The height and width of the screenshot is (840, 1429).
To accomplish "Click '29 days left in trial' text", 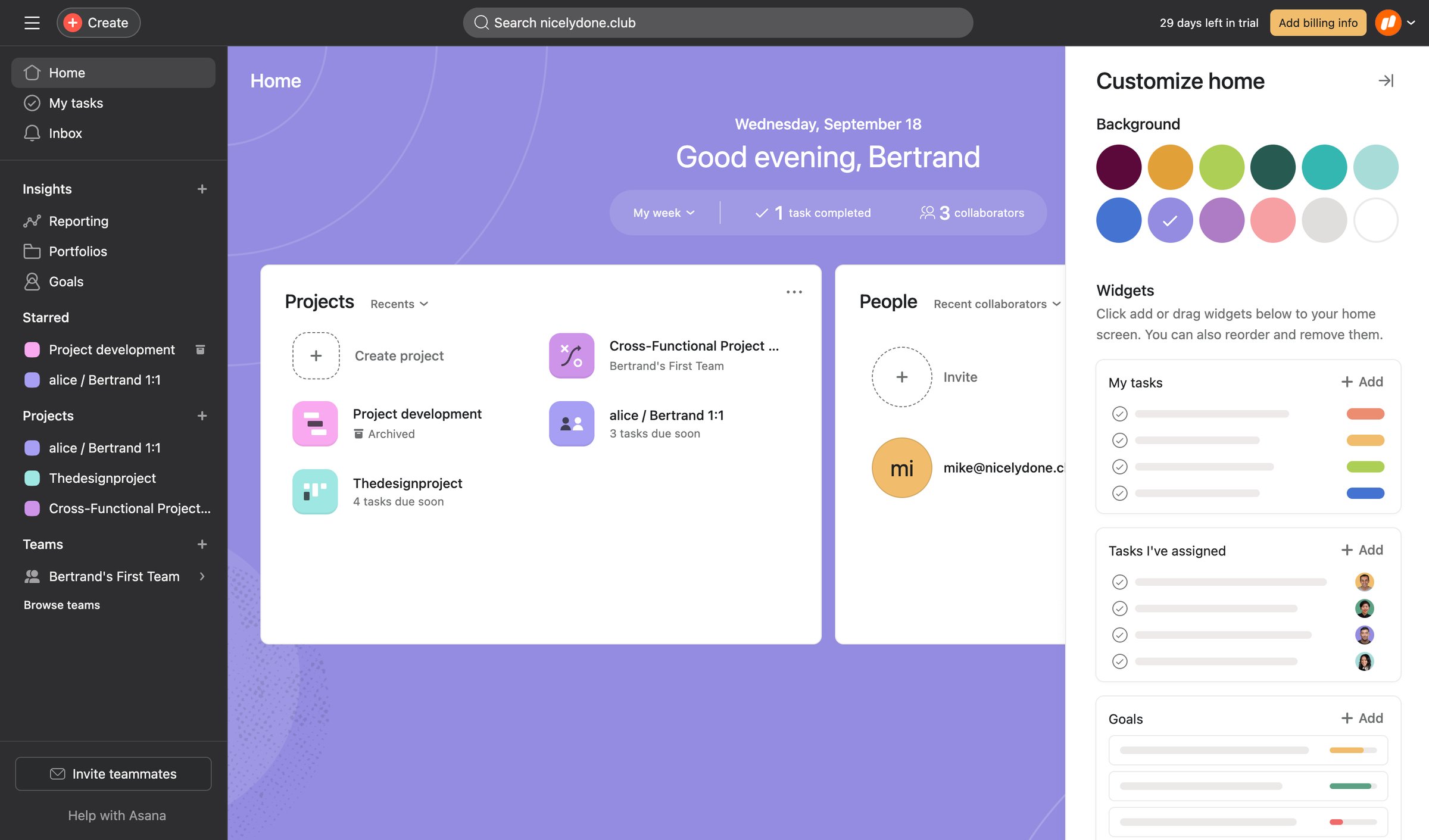I will 1209,23.
